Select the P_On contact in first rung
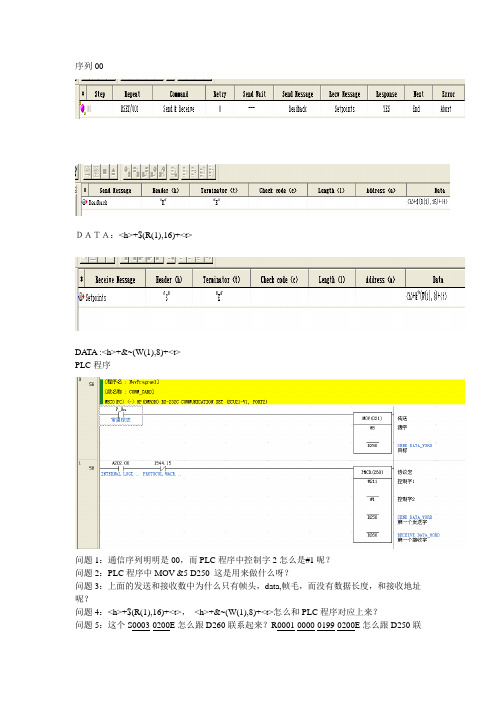496x702 pixels. (120, 415)
